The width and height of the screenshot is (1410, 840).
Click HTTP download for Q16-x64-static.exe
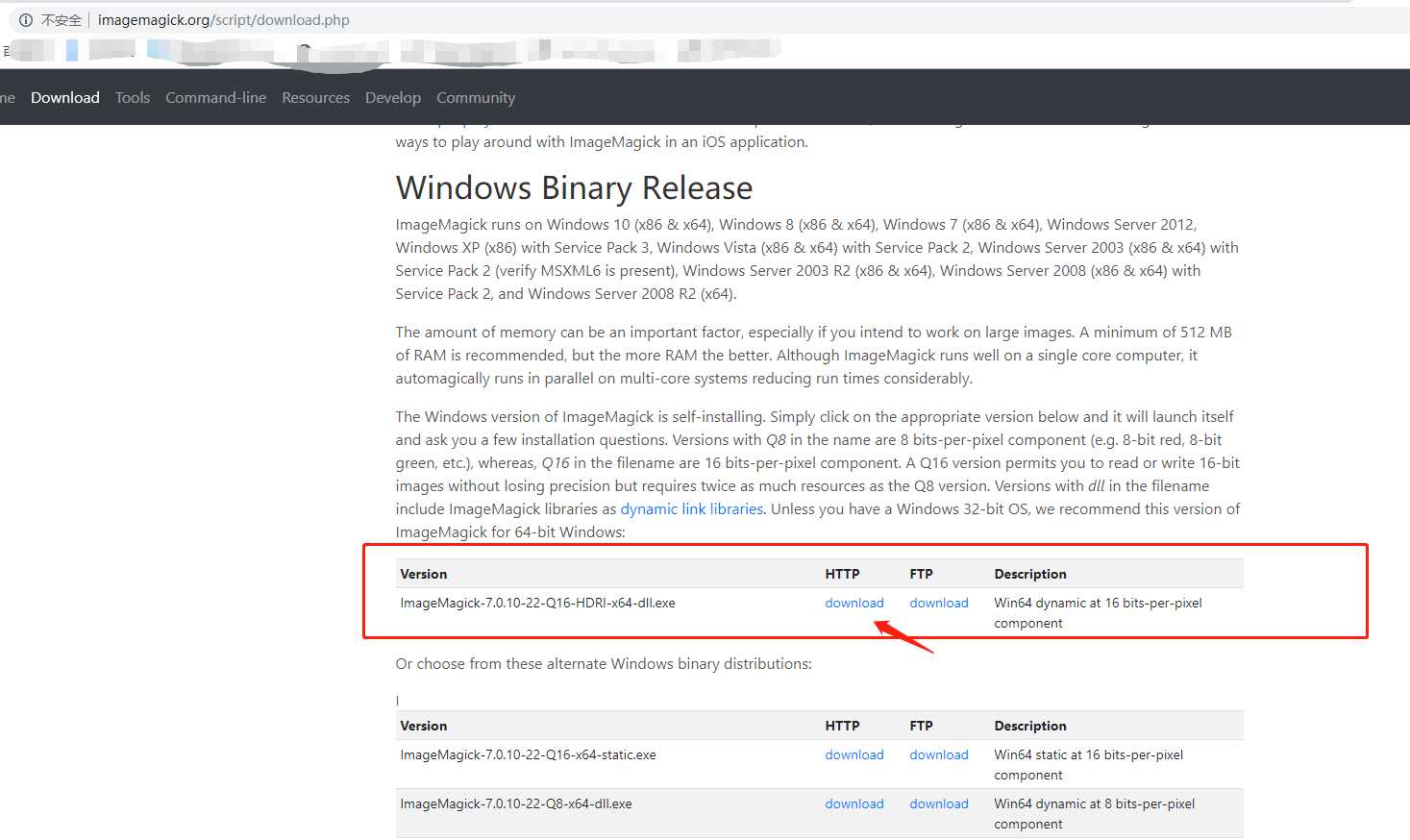[x=854, y=755]
